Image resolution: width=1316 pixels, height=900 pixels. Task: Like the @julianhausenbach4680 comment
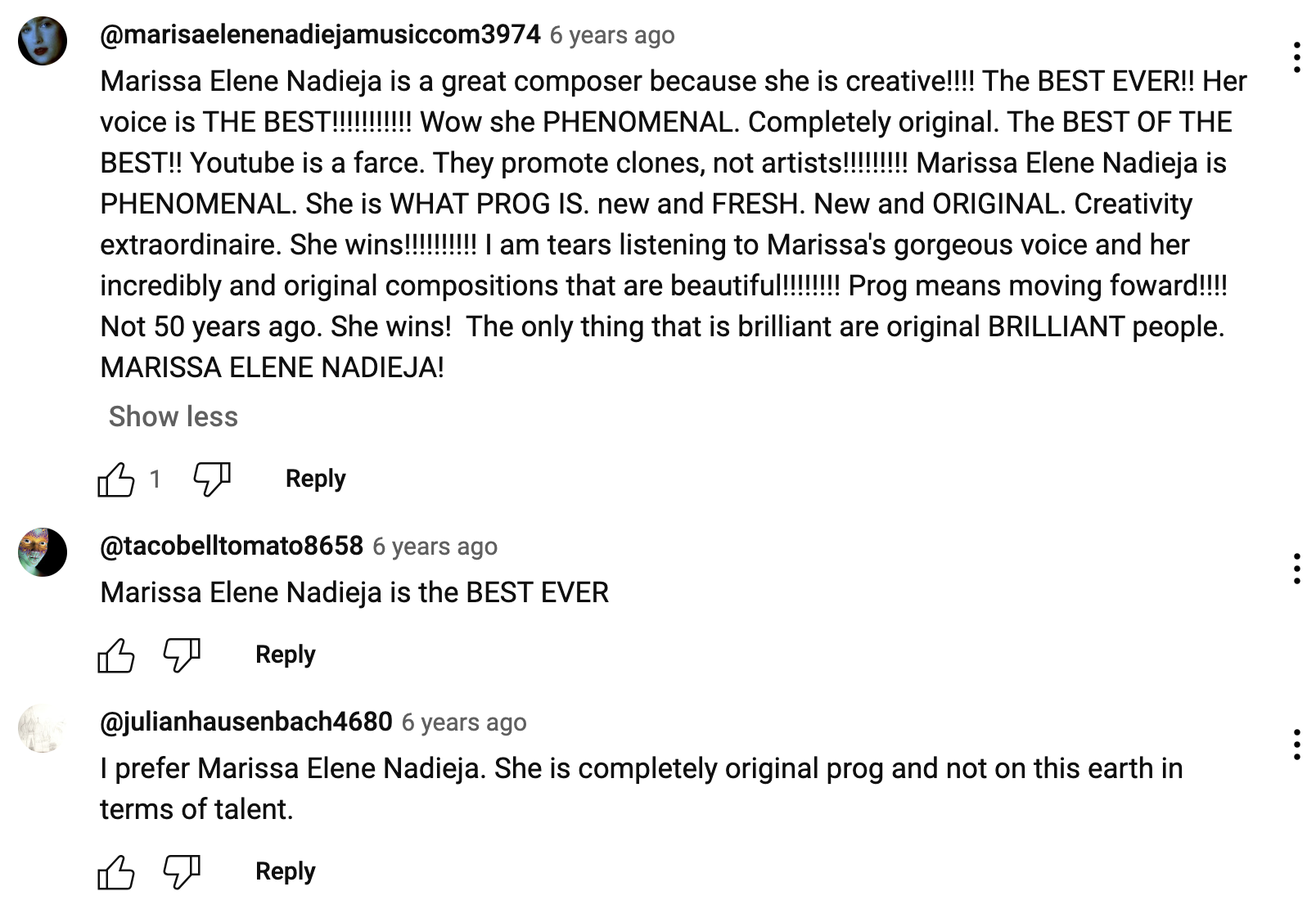click(x=116, y=872)
